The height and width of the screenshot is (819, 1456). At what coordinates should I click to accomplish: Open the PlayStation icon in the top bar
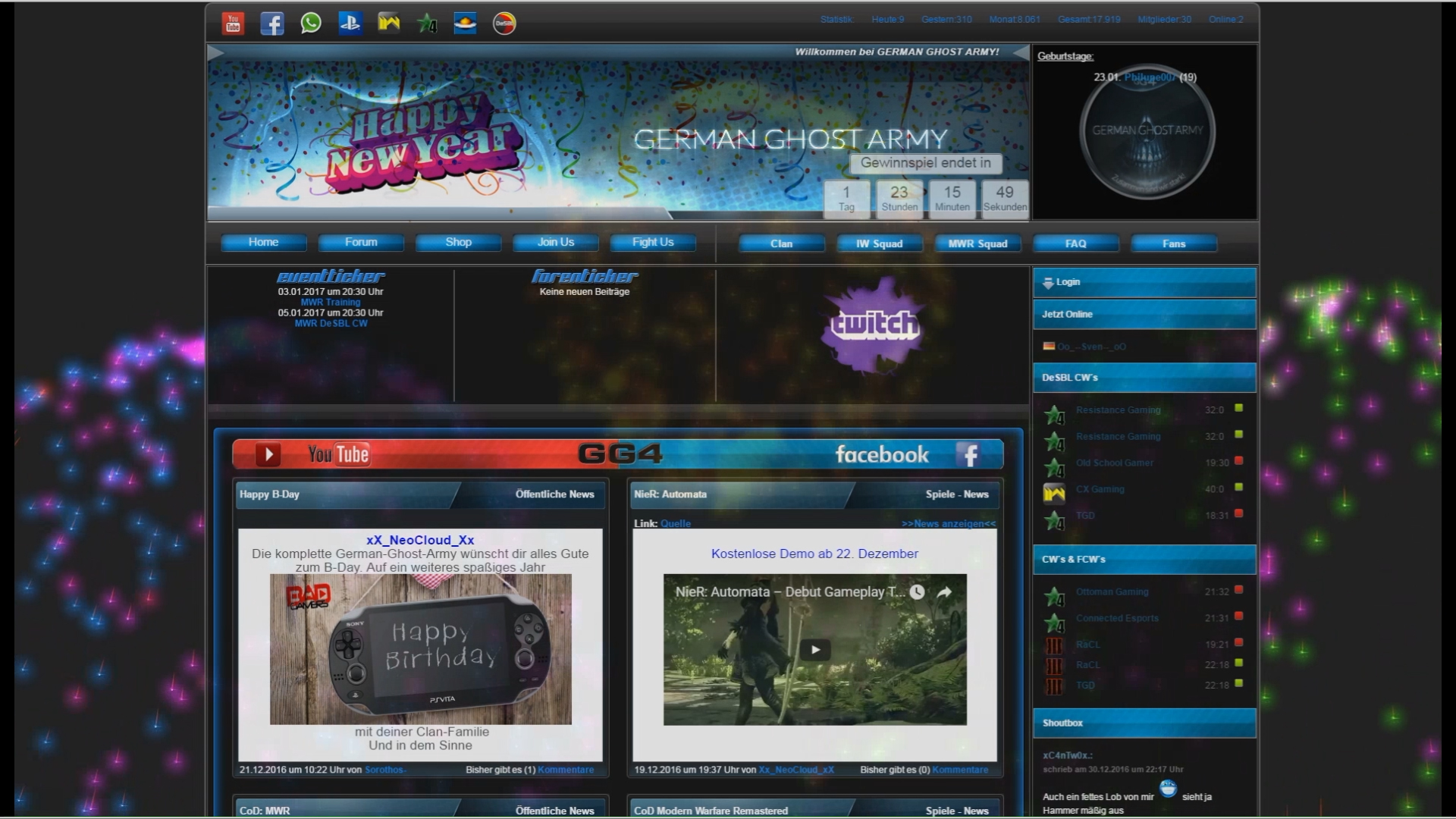click(350, 24)
